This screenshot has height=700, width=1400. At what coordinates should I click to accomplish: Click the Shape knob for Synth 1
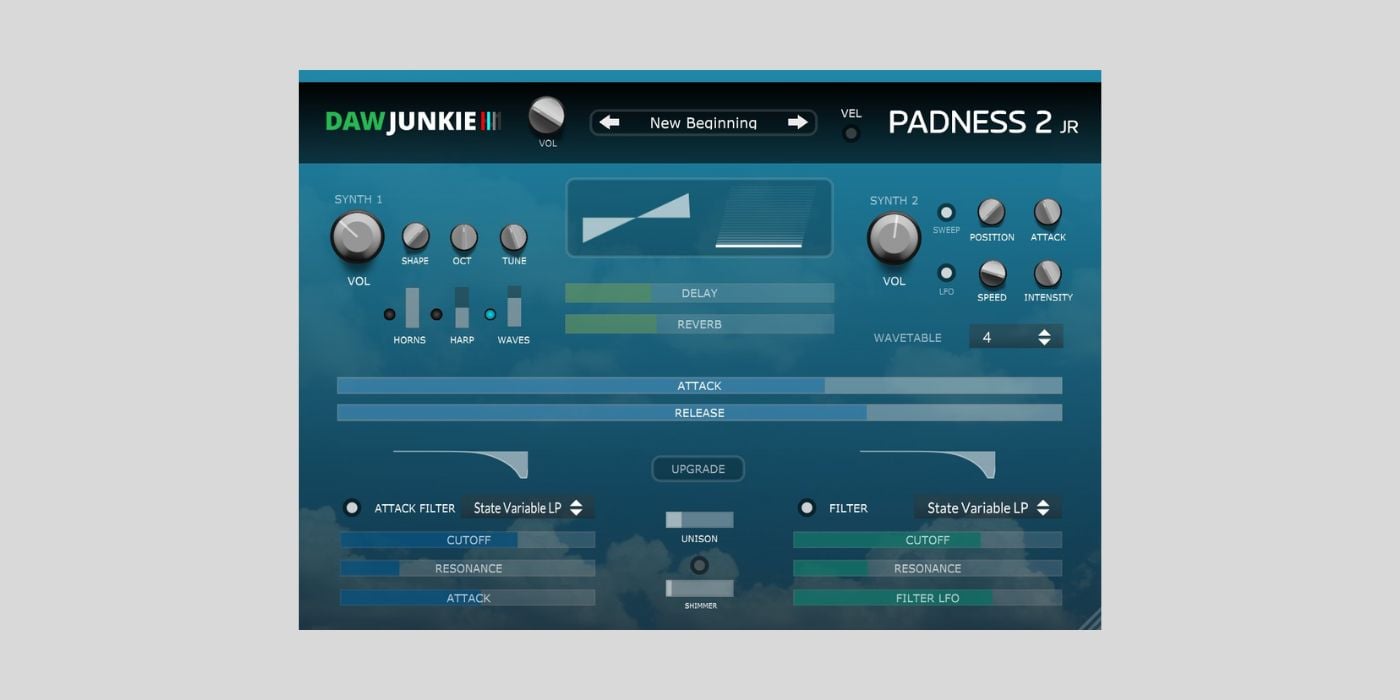tap(415, 238)
